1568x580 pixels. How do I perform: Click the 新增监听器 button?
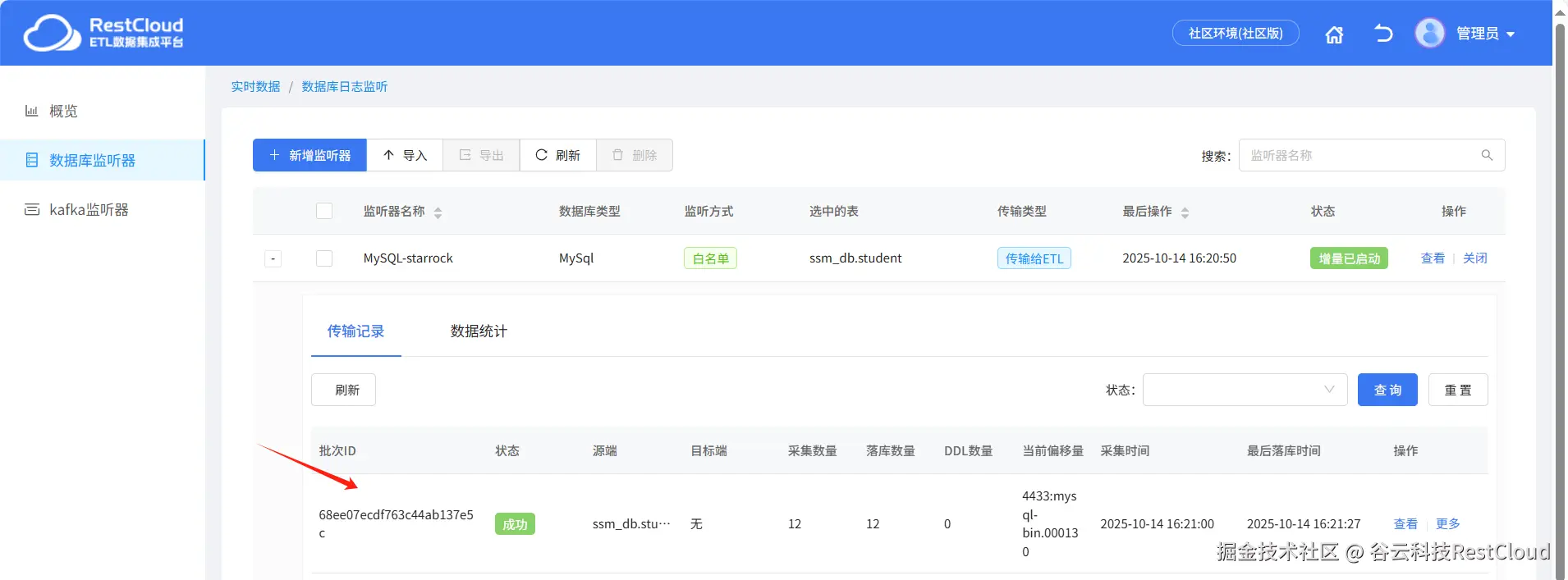[309, 155]
